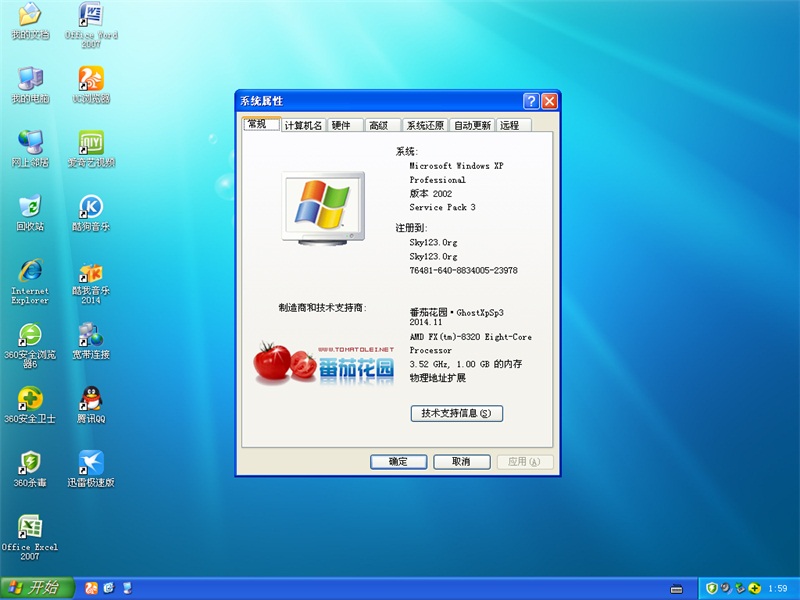Open the 回收站 recycle bin icon
The width and height of the screenshot is (800, 600).
click(x=30, y=207)
